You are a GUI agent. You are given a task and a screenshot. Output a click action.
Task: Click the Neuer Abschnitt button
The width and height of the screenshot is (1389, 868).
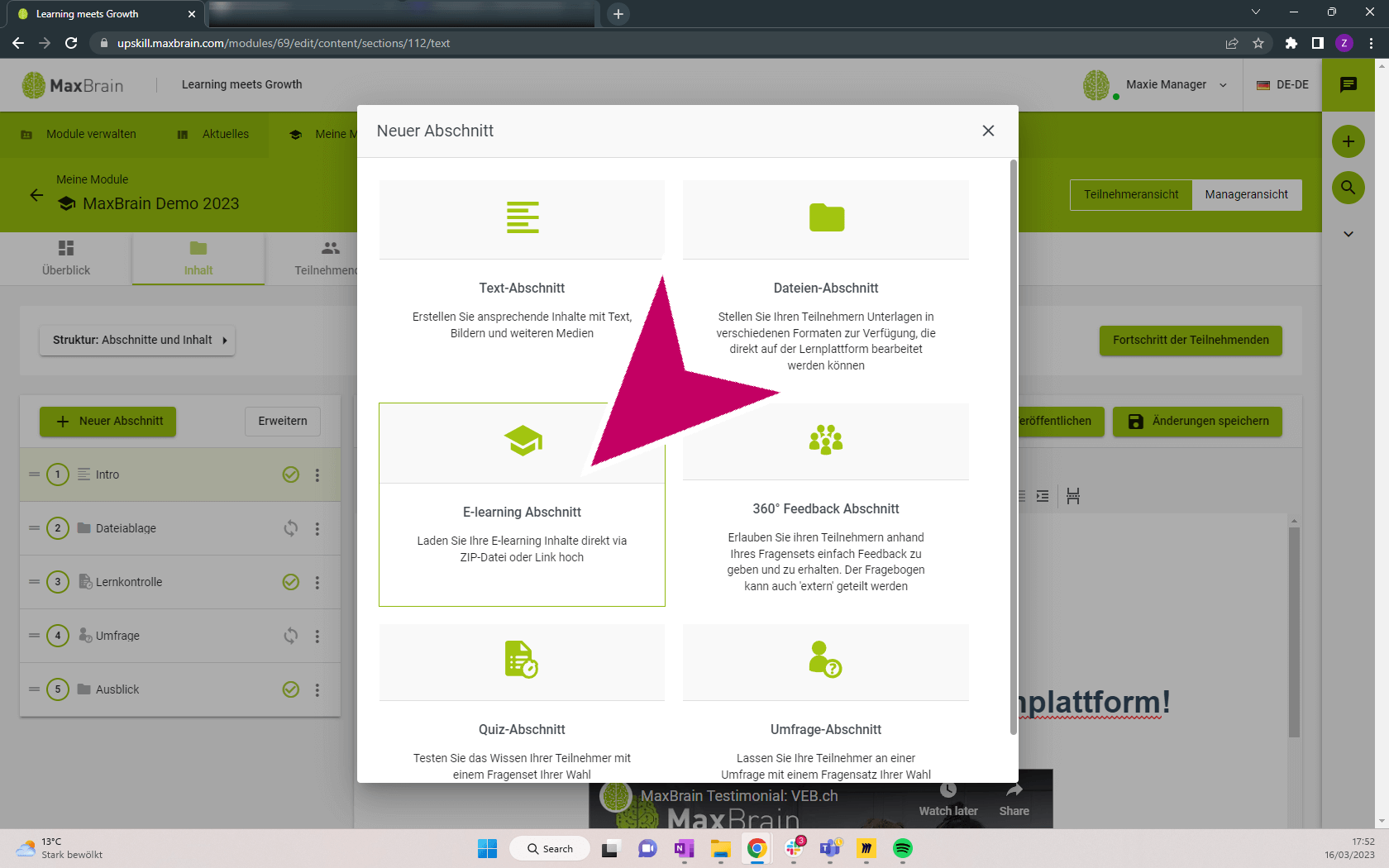click(108, 421)
